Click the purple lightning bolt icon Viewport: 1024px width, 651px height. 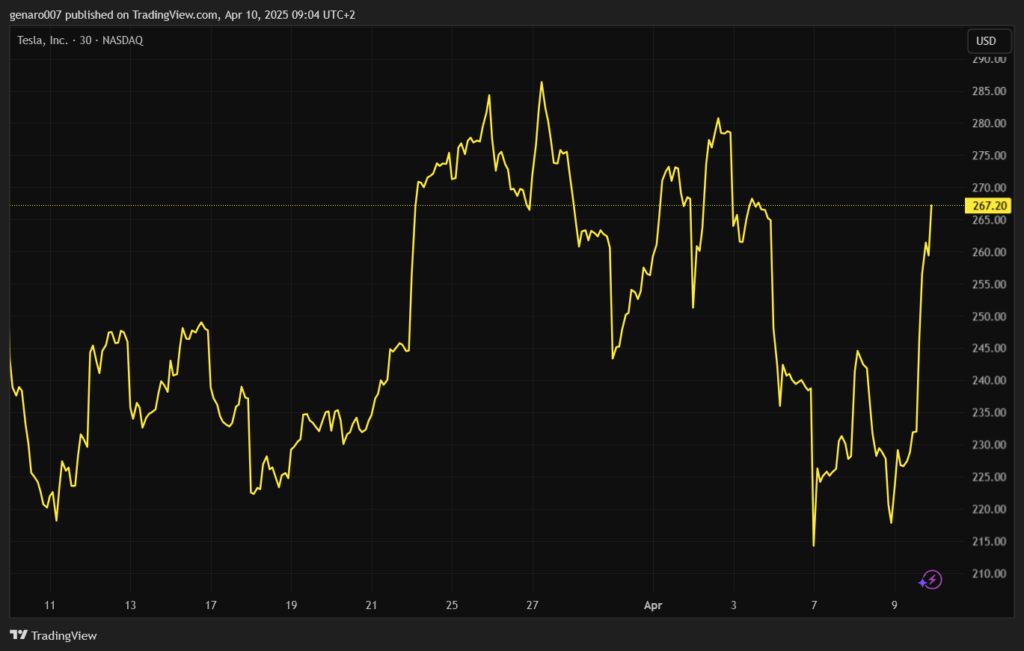(x=931, y=579)
